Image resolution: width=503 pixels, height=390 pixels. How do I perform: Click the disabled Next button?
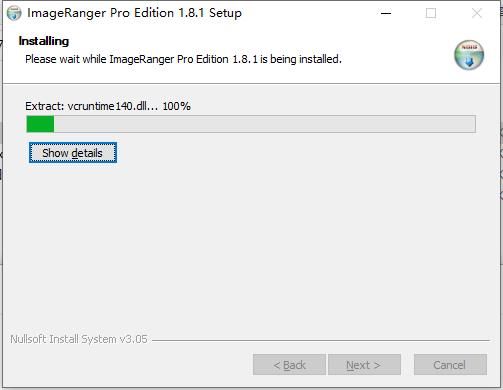(x=364, y=365)
